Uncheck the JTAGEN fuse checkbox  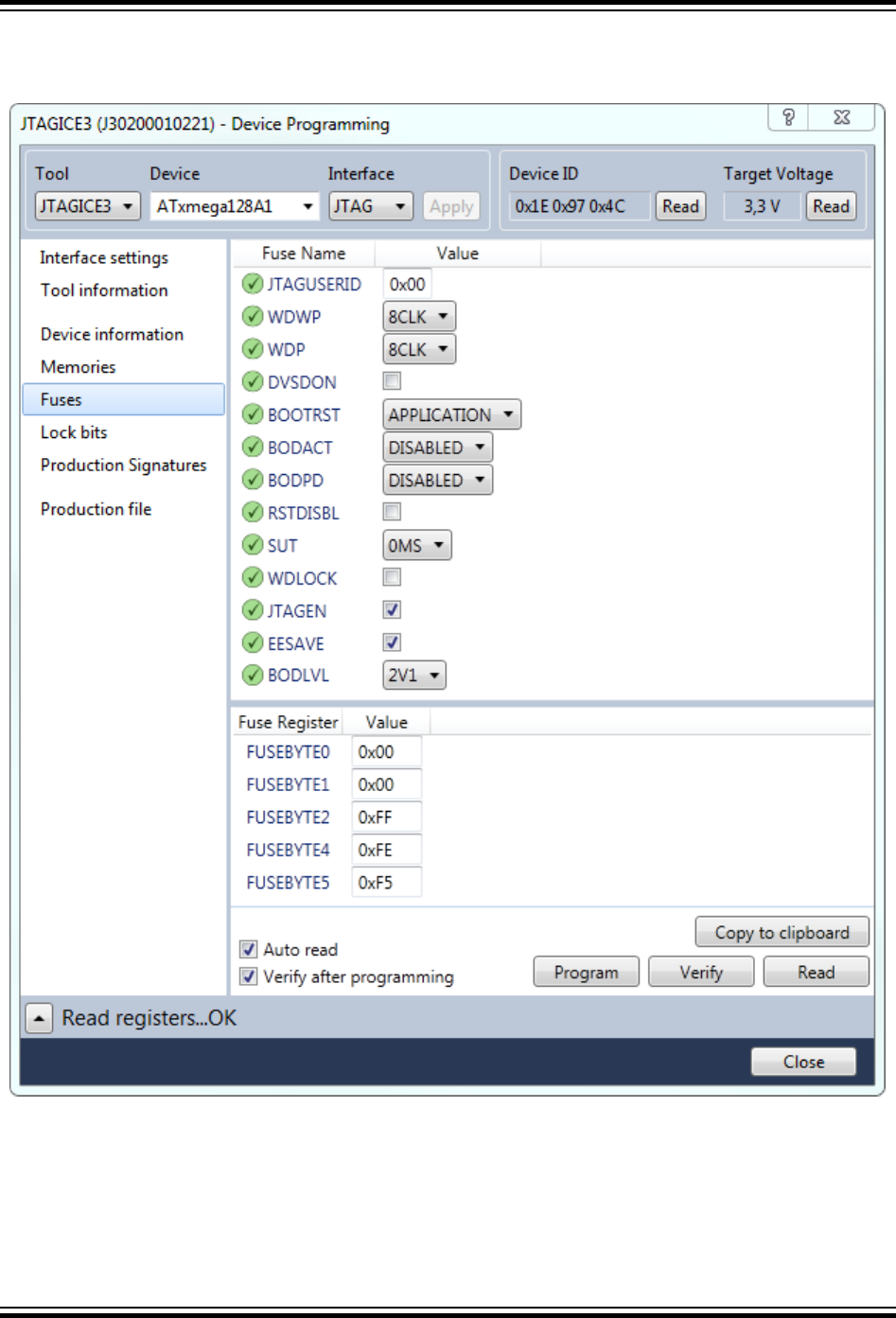point(392,609)
